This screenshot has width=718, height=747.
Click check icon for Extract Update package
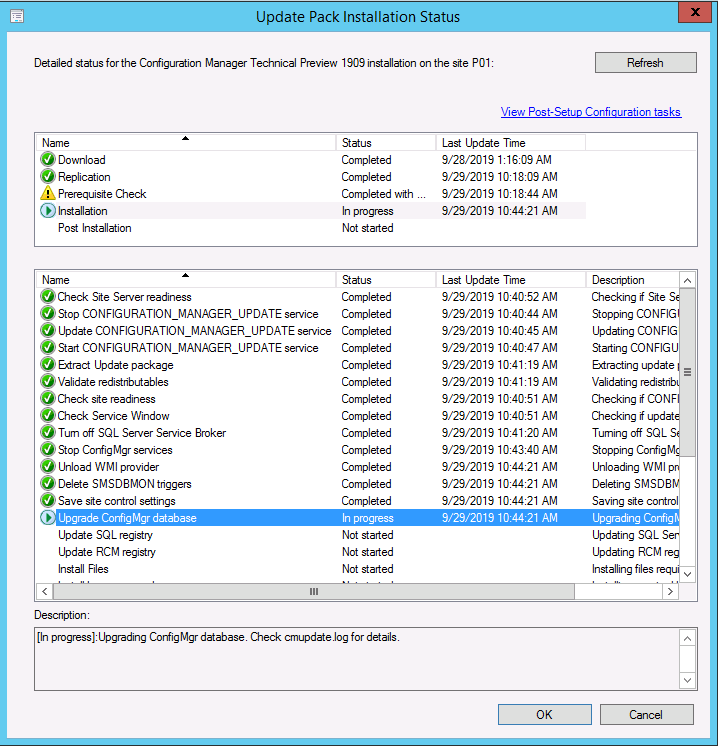click(48, 365)
